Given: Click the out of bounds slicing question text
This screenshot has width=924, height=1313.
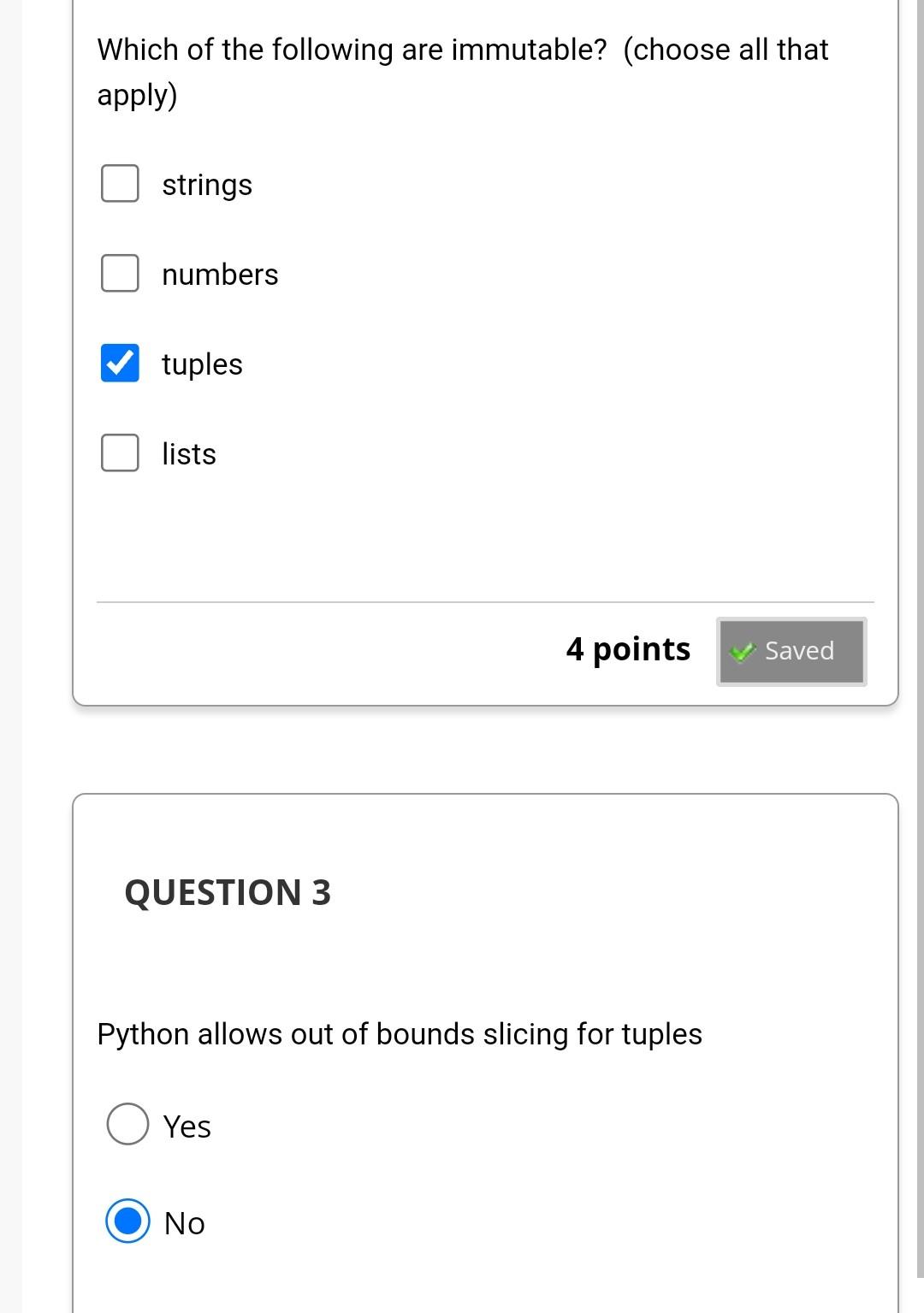Looking at the screenshot, I should 400,1034.
